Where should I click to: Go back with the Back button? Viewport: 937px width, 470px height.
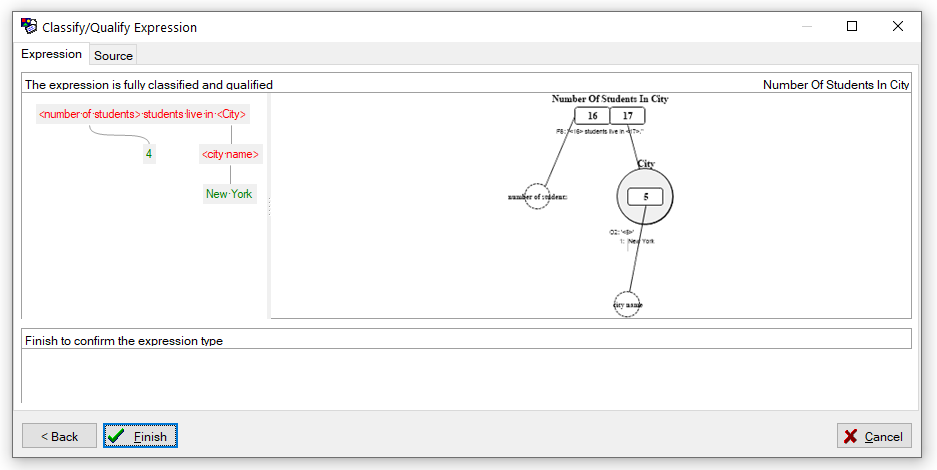click(x=59, y=436)
